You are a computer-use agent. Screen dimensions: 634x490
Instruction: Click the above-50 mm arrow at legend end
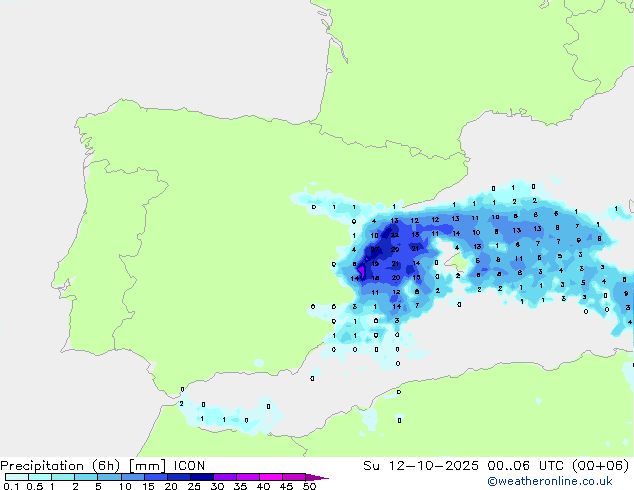click(317, 477)
